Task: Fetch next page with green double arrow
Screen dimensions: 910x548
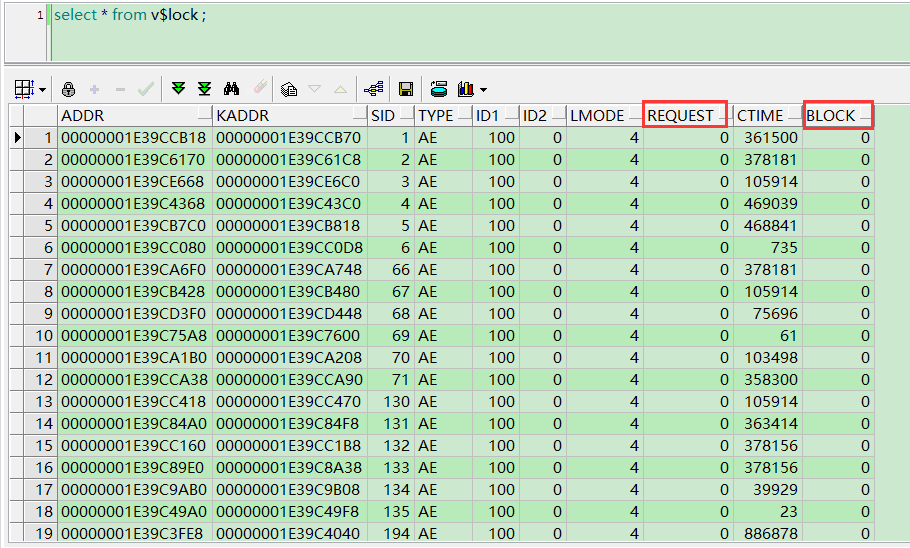Action: point(179,89)
